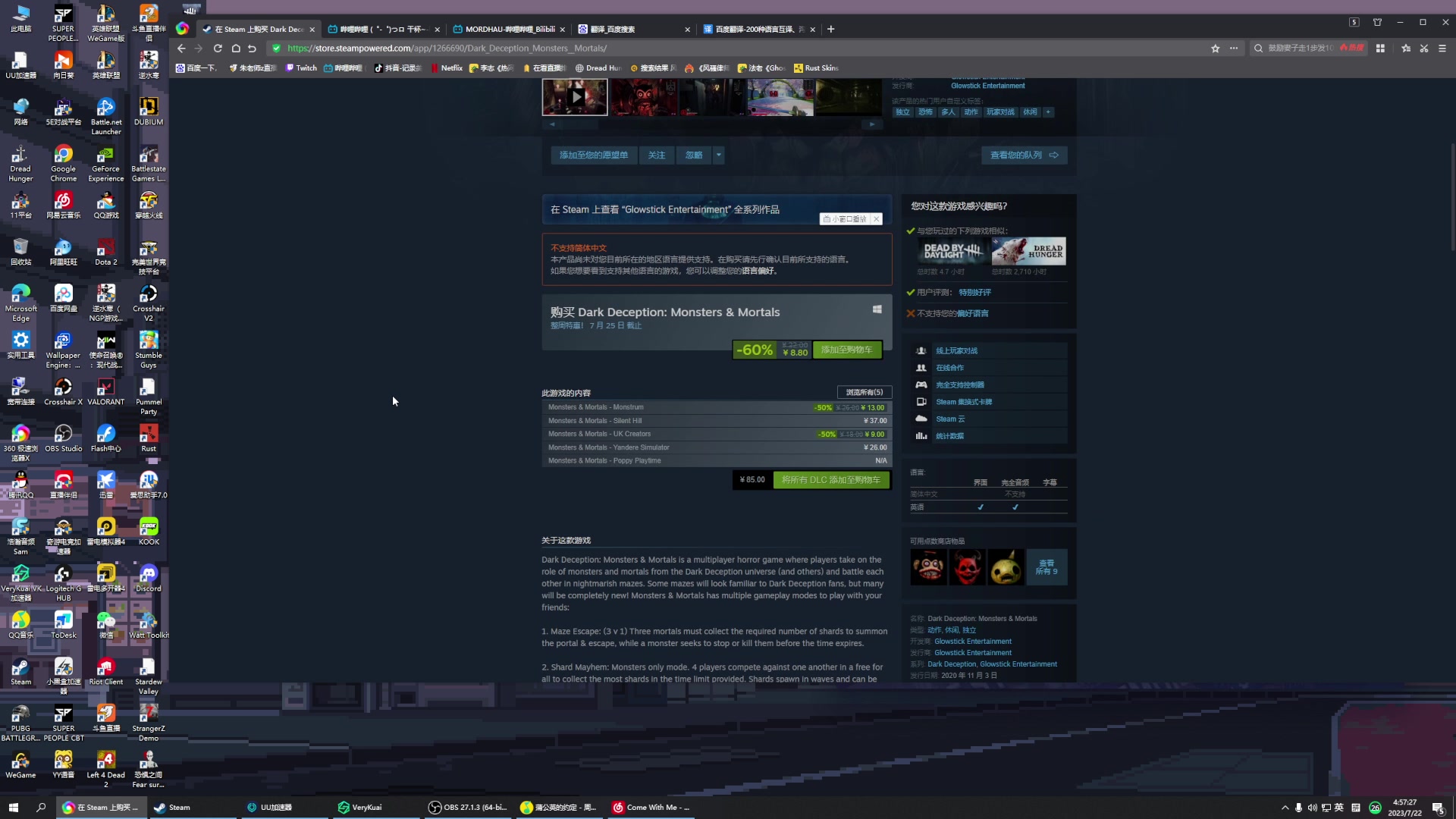Screen dimensions: 1456x819
Task: Add all DLC to cart button
Action: coord(831,480)
